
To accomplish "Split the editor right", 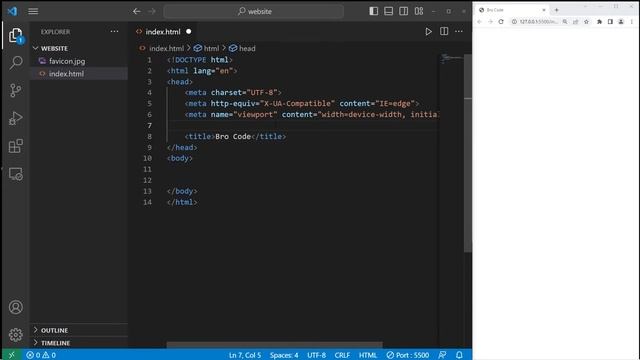I will 444,31.
